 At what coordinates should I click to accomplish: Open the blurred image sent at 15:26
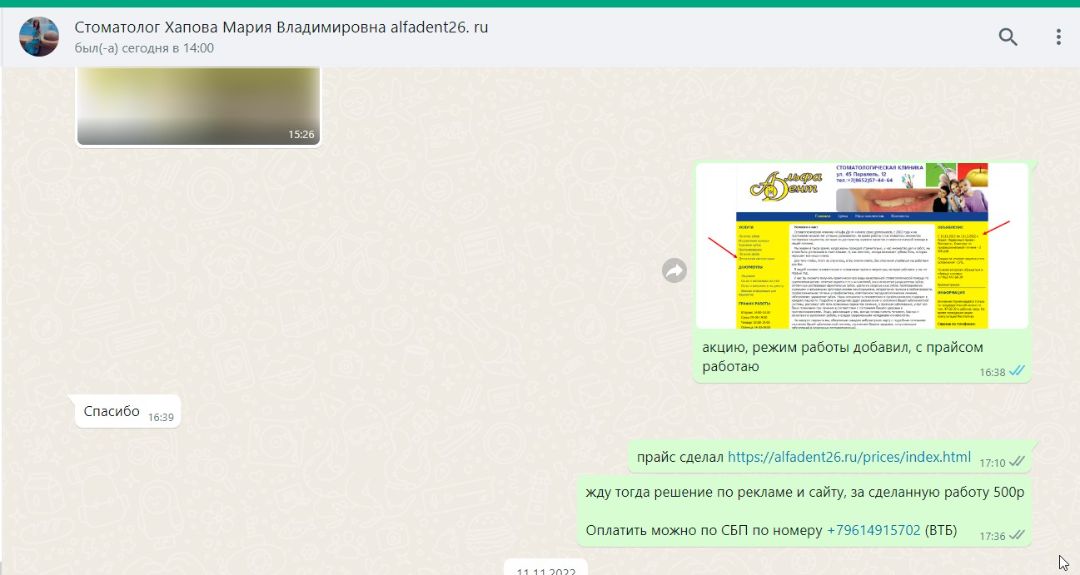(x=198, y=106)
